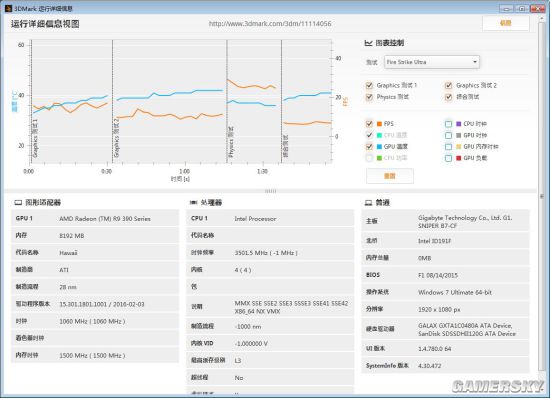The image size is (550, 398).
Task: Click the general laptop icon
Action: pyautogui.click(x=368, y=203)
